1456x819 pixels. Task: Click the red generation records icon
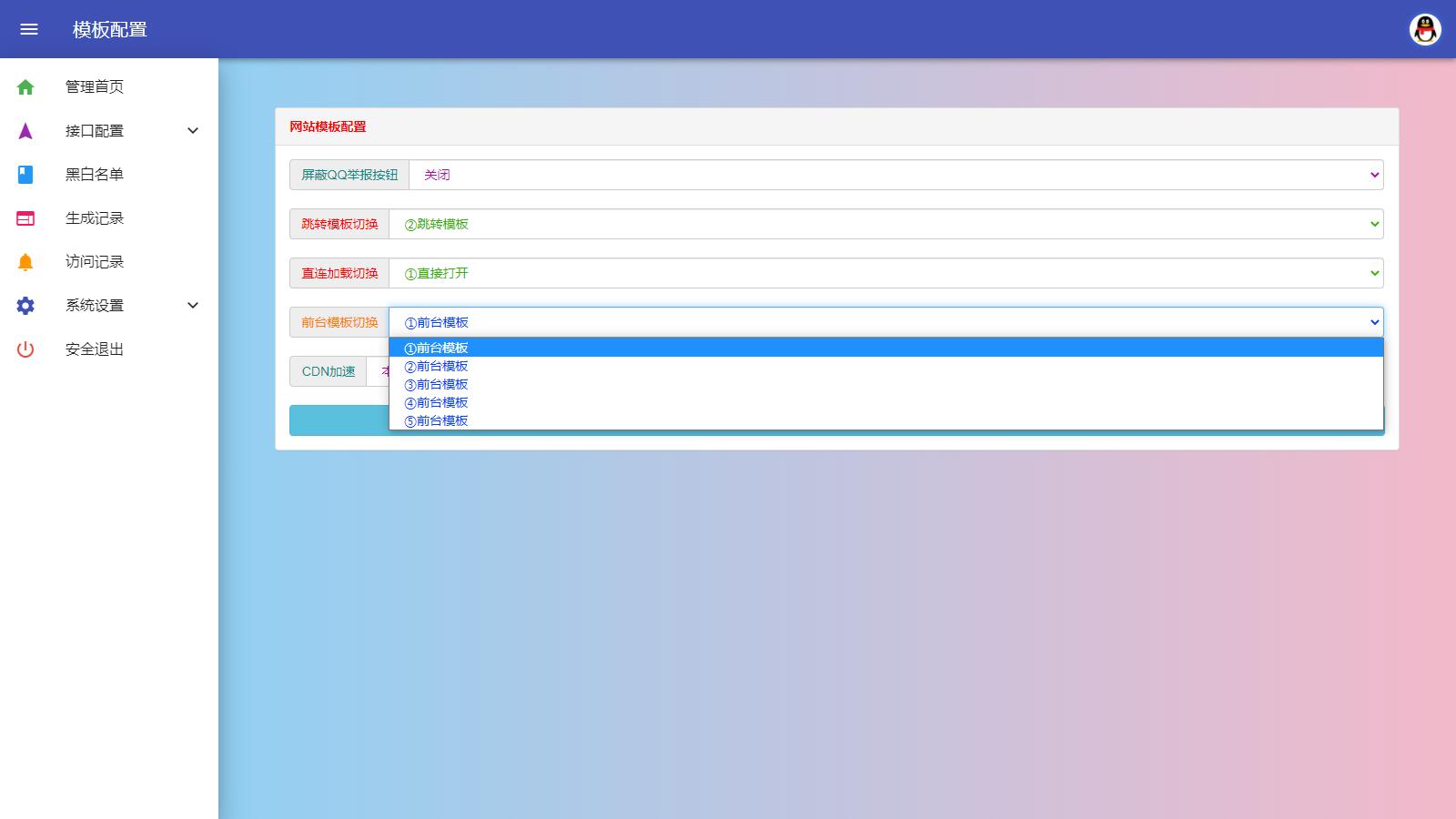click(x=25, y=218)
